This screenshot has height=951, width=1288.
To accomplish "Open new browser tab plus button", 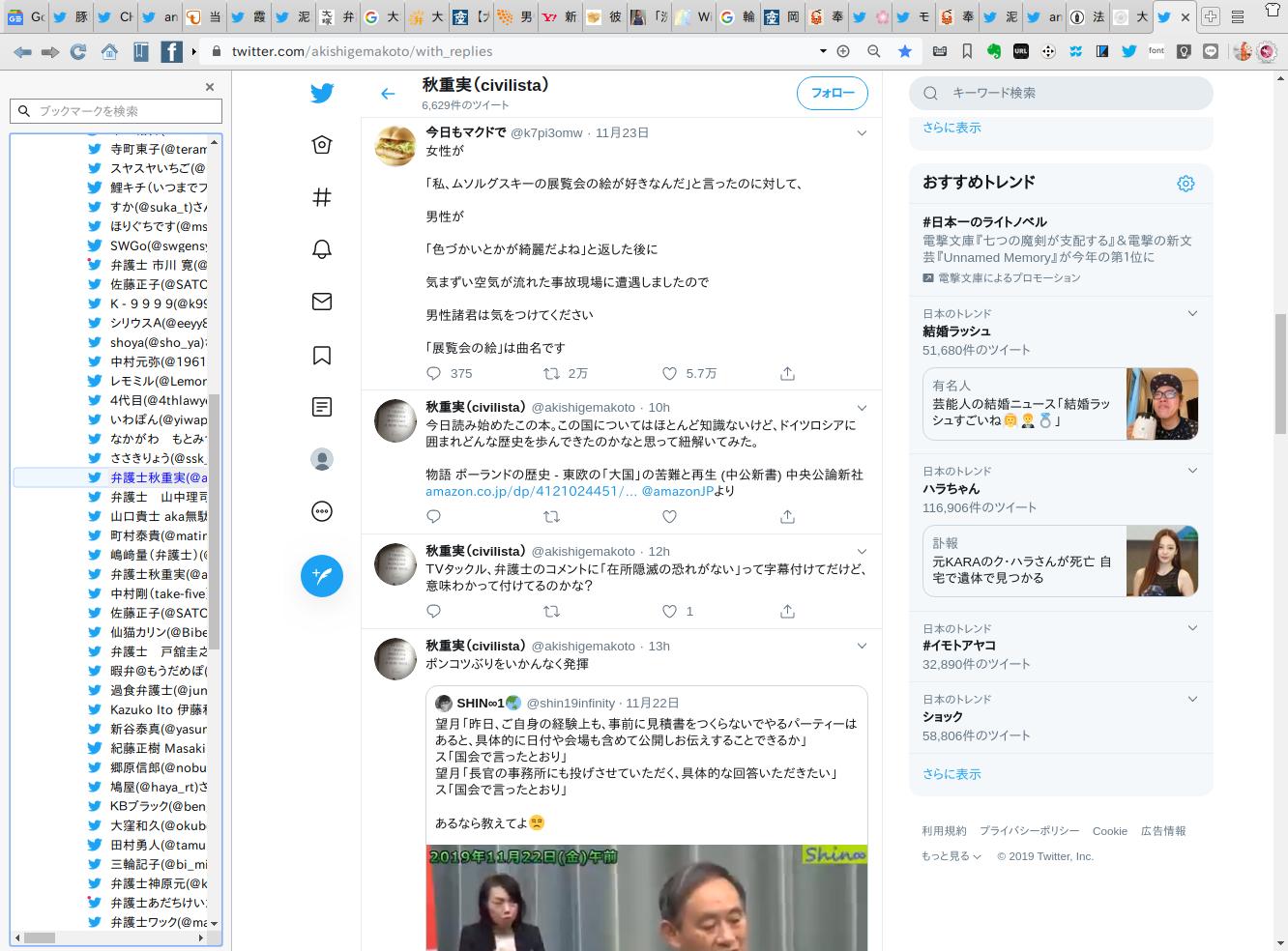I will click(1211, 17).
